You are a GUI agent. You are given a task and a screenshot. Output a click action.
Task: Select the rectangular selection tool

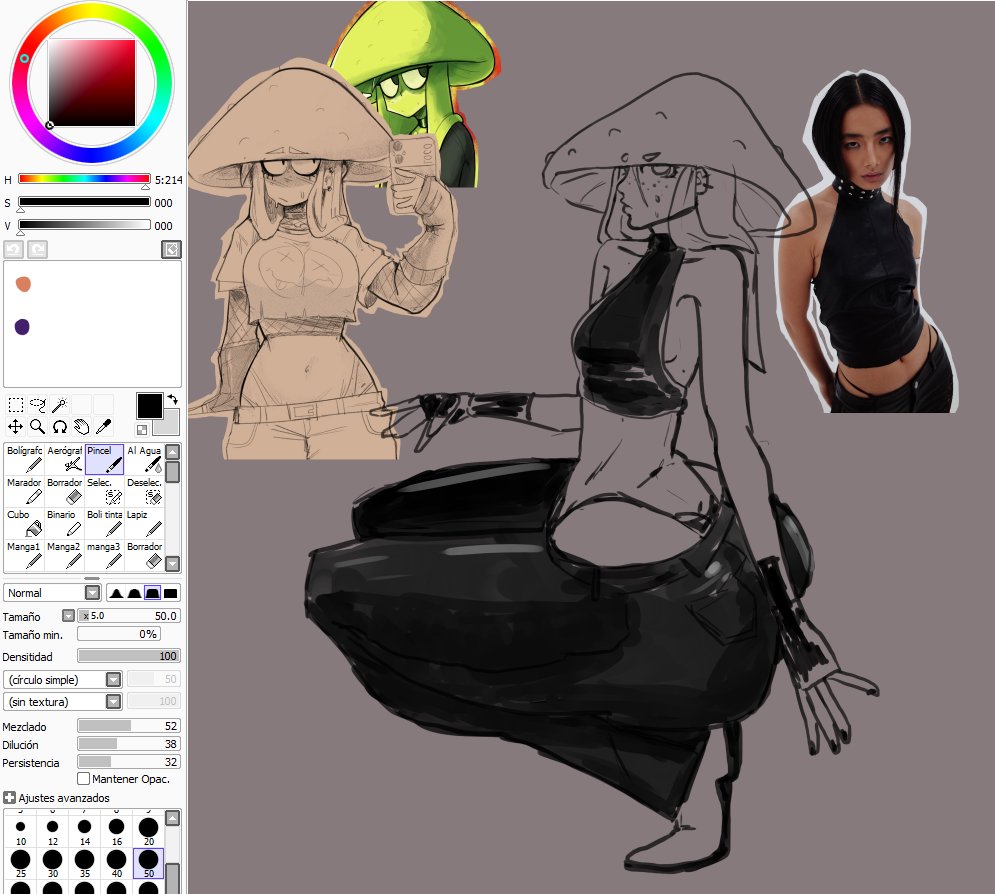click(x=15, y=405)
